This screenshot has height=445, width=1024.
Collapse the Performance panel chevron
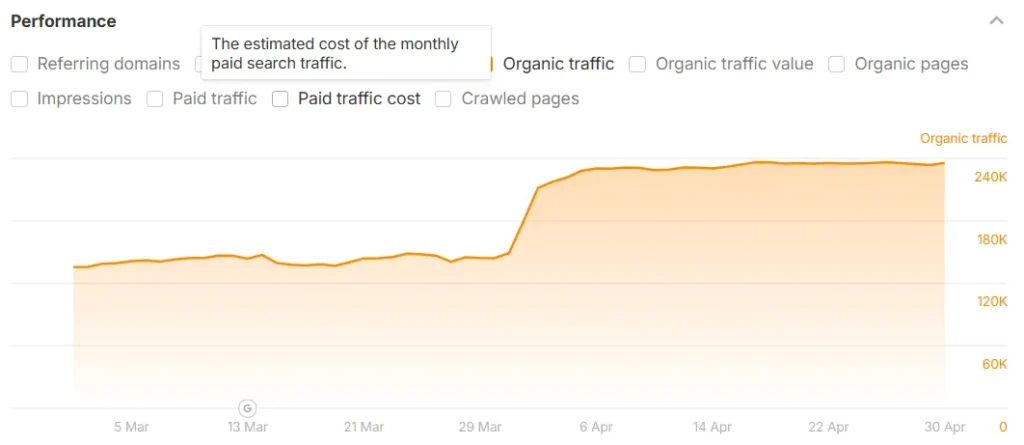[x=996, y=21]
